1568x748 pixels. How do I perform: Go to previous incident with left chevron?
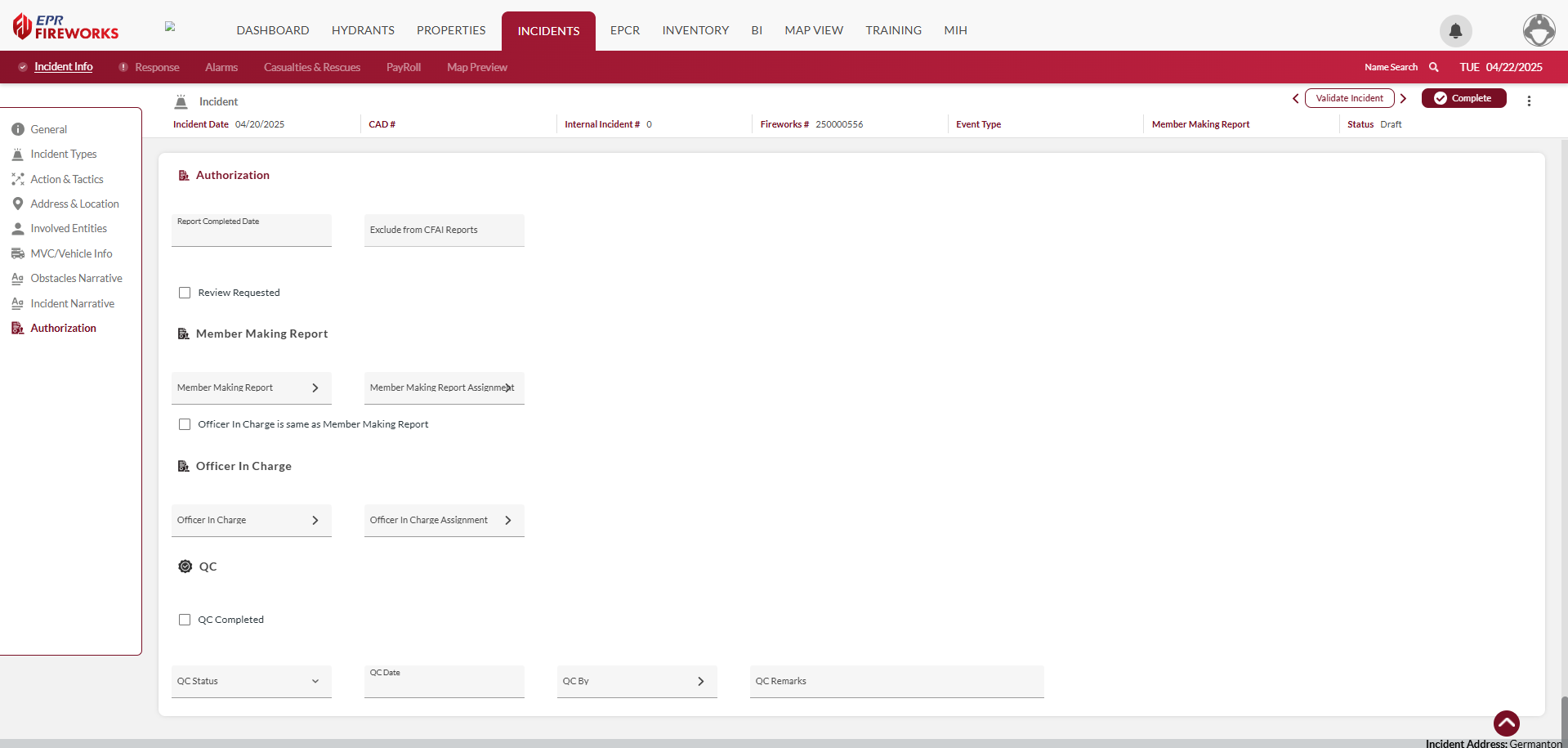pos(1295,98)
